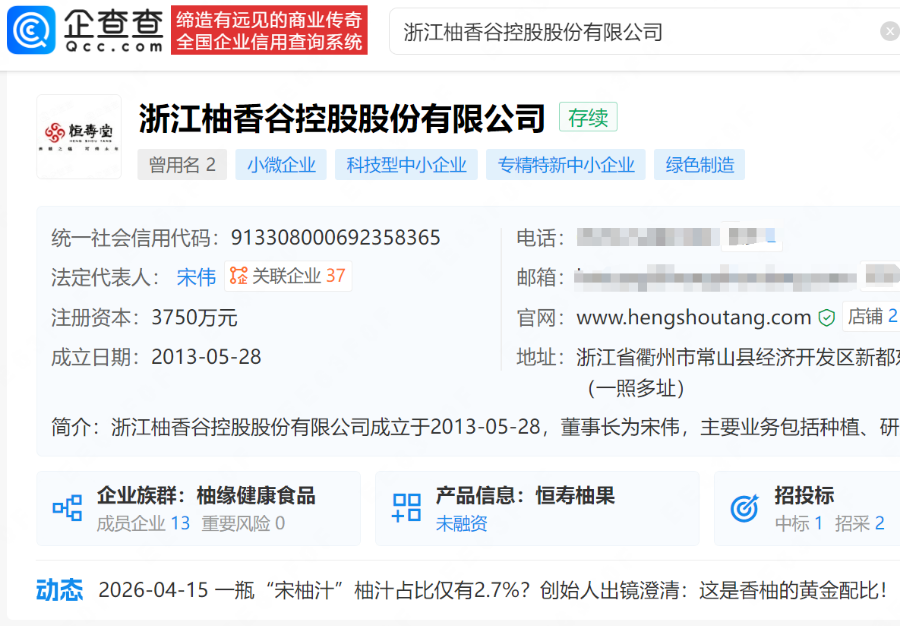Select the 小微企业 tag
Viewport: 900px width, 626px height.
point(281,165)
